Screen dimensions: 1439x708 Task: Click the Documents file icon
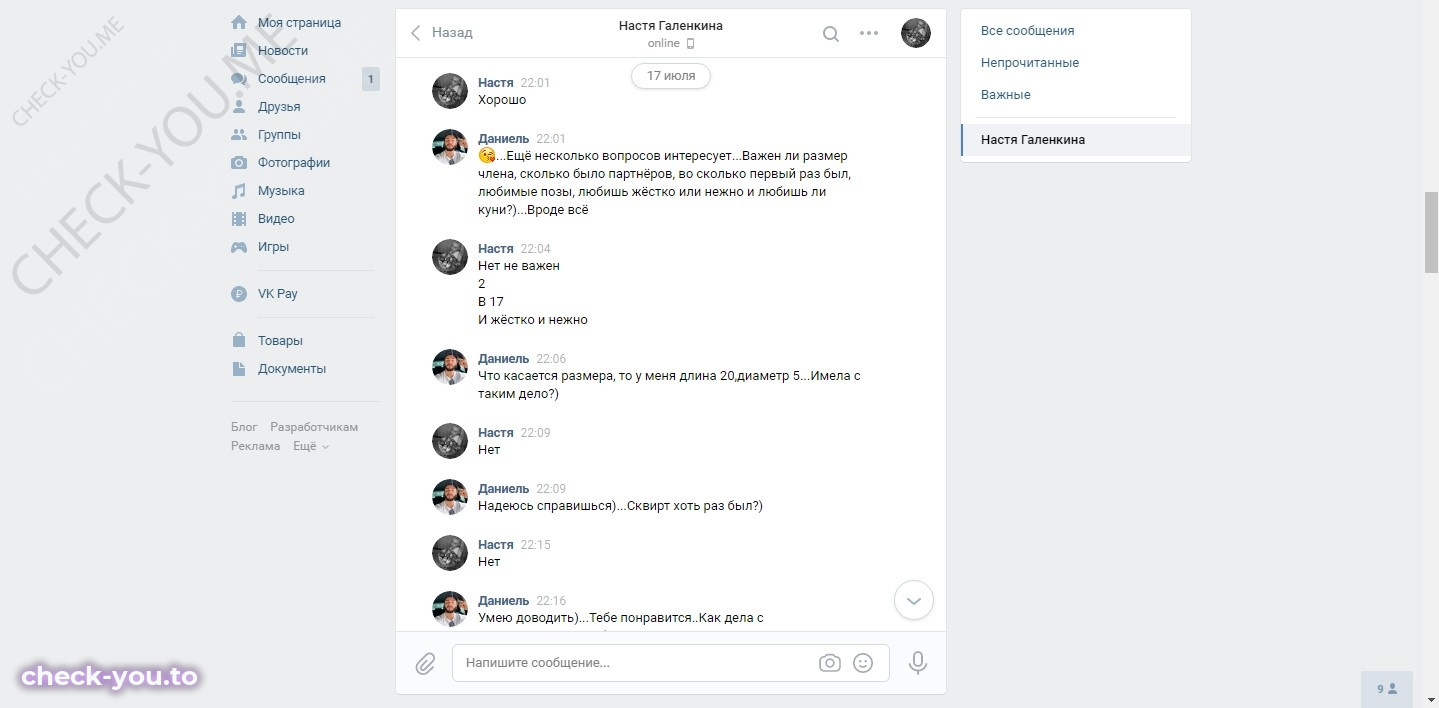coord(239,368)
